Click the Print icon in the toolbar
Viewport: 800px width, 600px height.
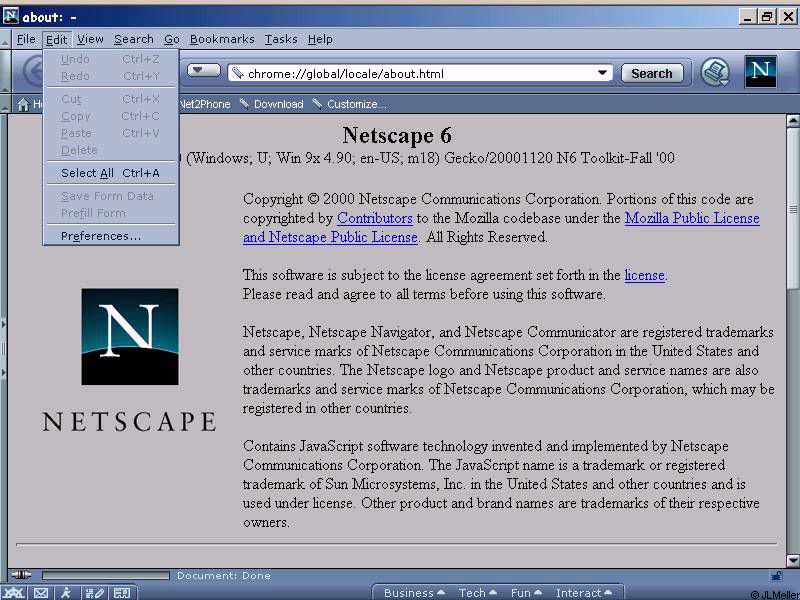(715, 72)
